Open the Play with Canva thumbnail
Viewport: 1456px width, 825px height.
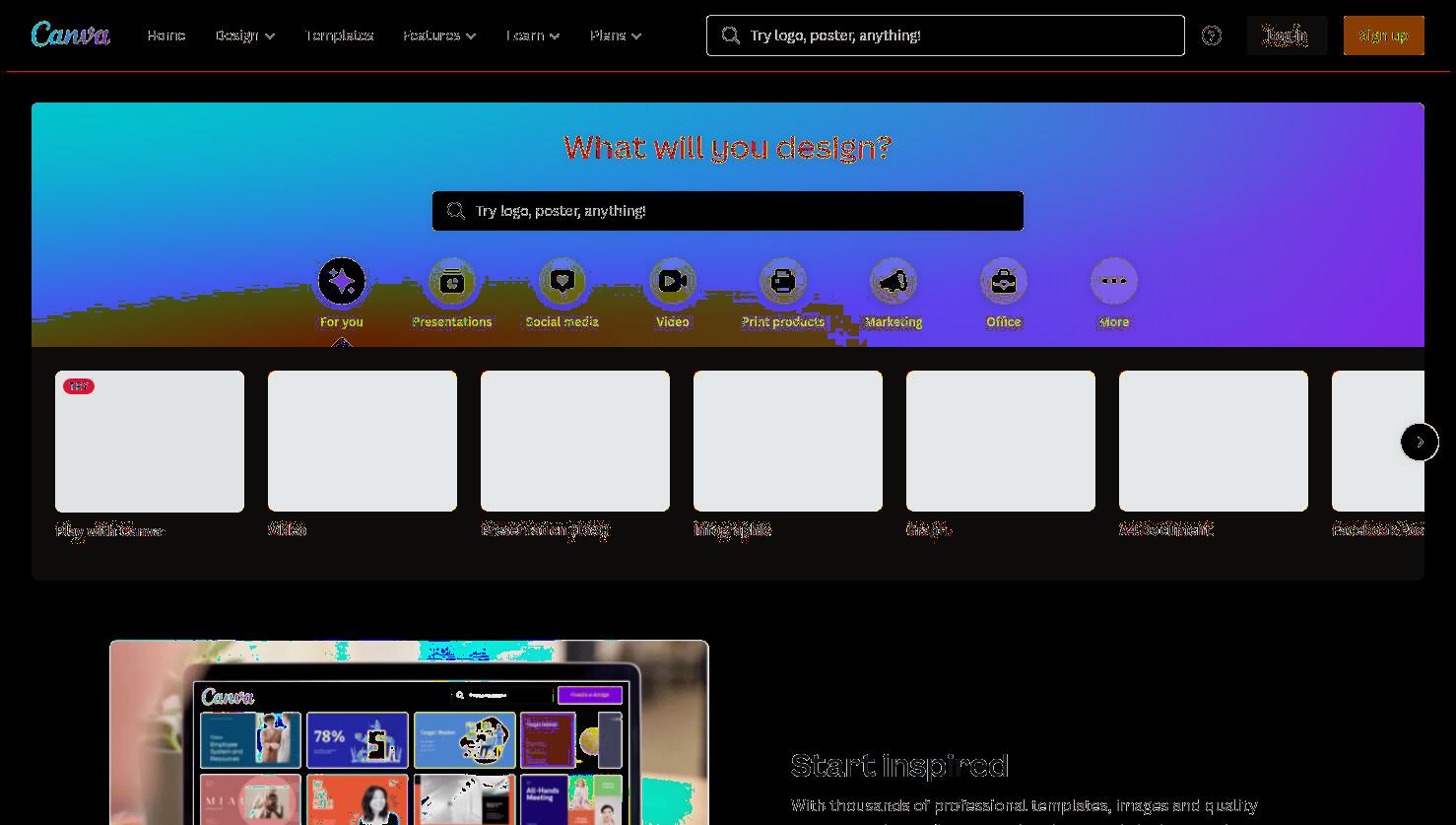[150, 442]
